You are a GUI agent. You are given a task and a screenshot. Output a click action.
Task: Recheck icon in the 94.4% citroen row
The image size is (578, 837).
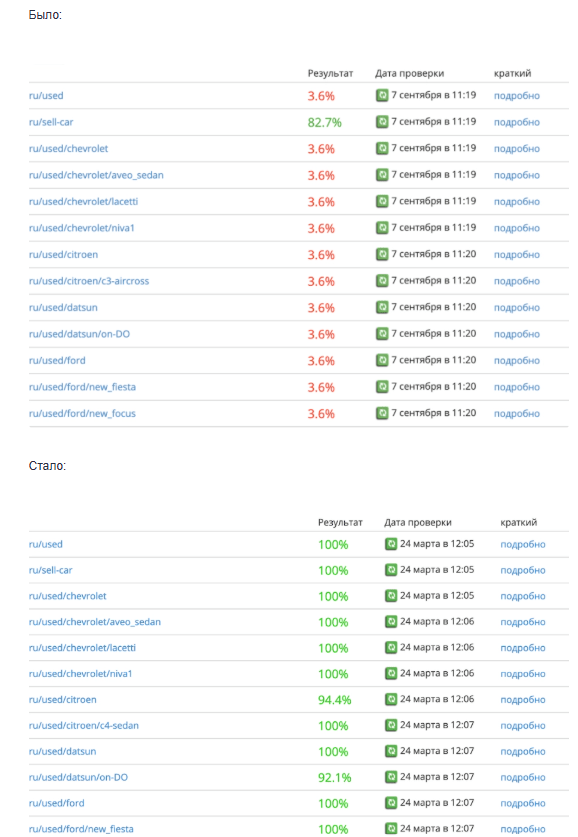pyautogui.click(x=391, y=699)
